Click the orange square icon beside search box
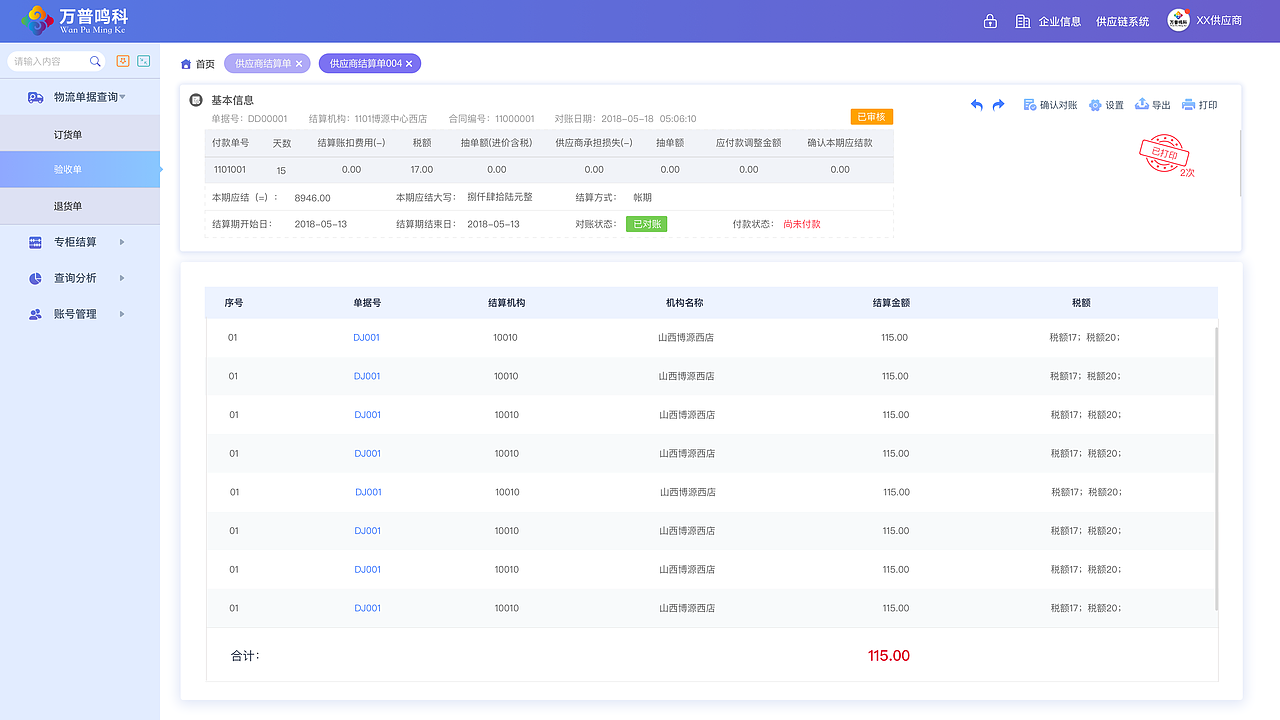Viewport: 1280px width, 720px height. pos(123,61)
